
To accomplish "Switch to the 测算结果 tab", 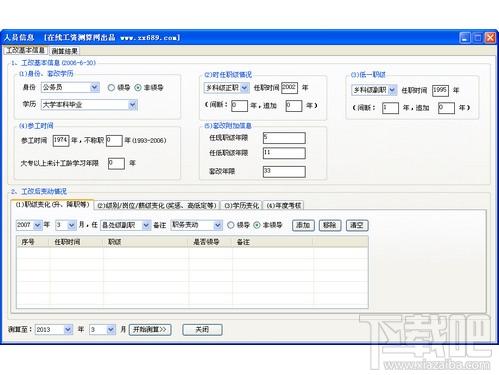I will [65, 51].
